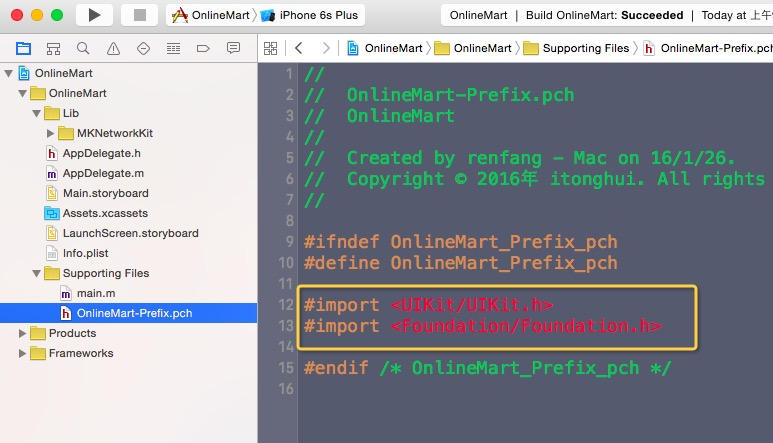Open the Test navigator
Viewport: 773px width, 443px height.
coord(143,48)
